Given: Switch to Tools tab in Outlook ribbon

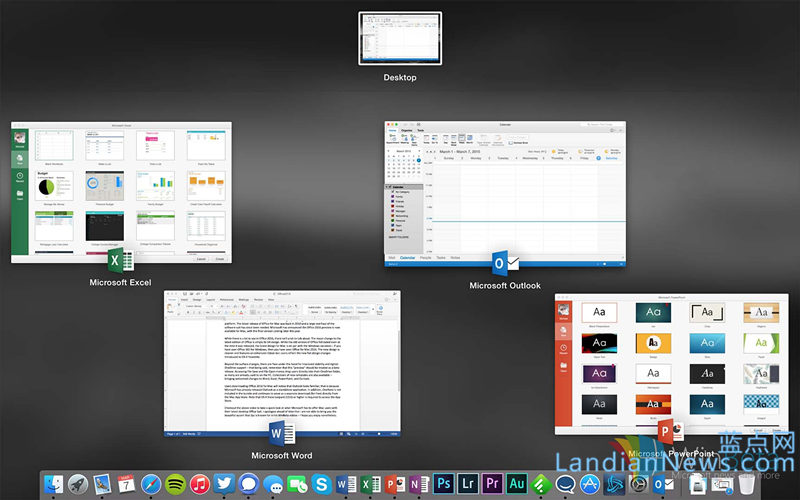Looking at the screenshot, I should 420,131.
